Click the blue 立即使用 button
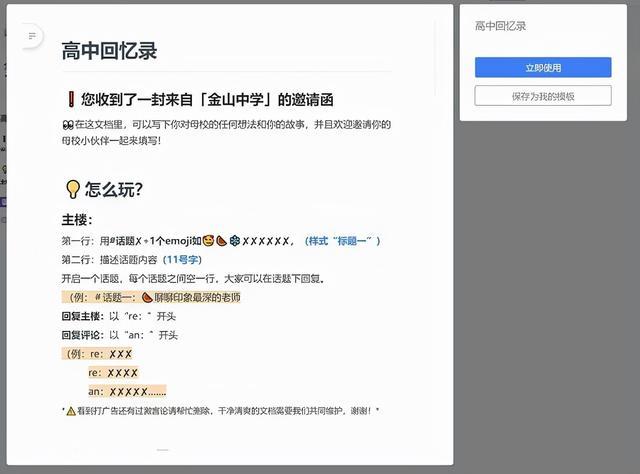This screenshot has height=474, width=640. tap(543, 67)
